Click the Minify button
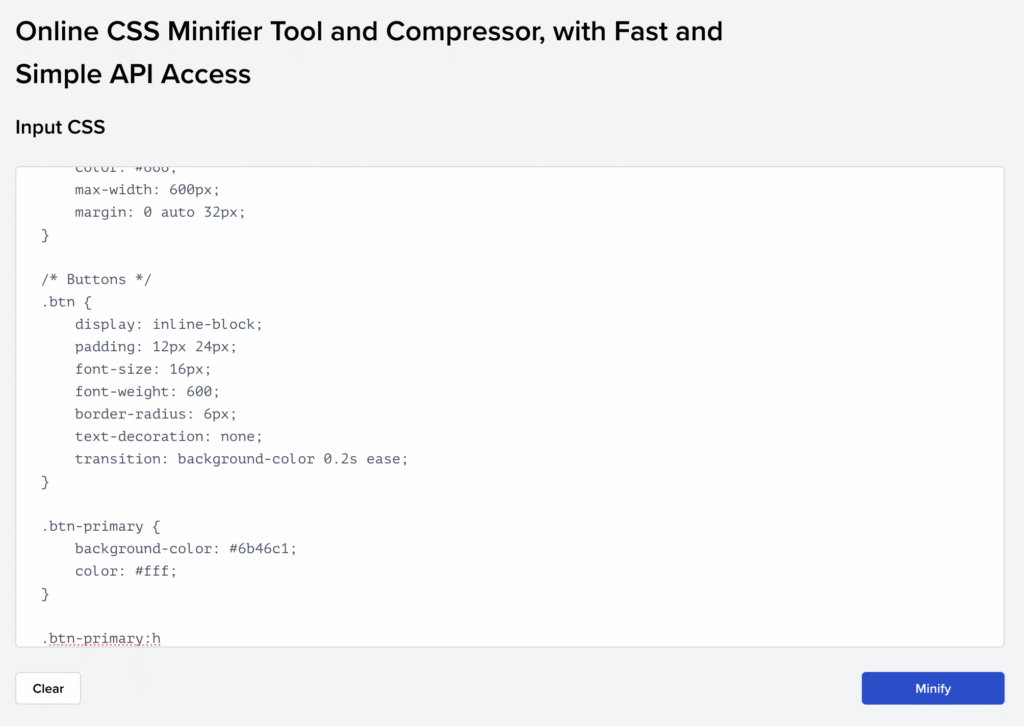Image resolution: width=1024 pixels, height=726 pixels. pyautogui.click(x=931, y=688)
